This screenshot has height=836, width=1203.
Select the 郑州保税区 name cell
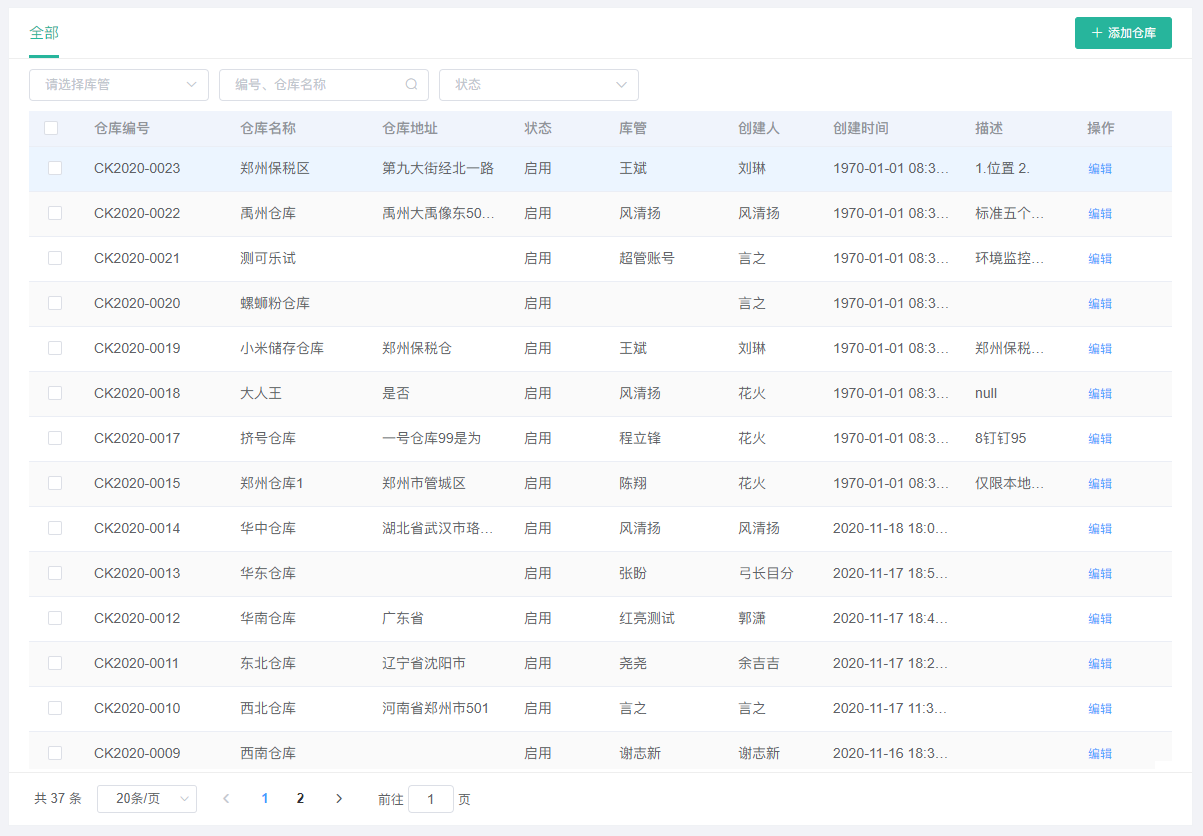click(x=275, y=168)
